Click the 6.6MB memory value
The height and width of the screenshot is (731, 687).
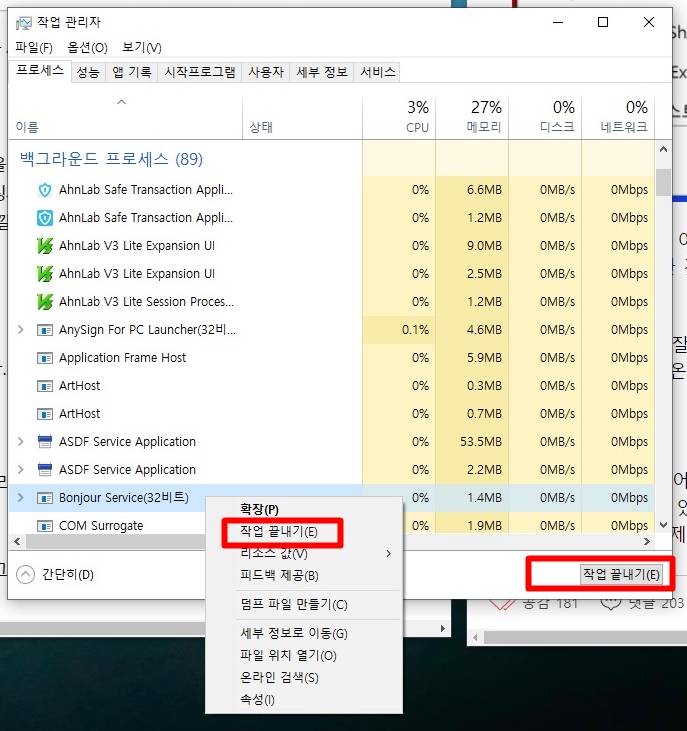pyautogui.click(x=484, y=190)
